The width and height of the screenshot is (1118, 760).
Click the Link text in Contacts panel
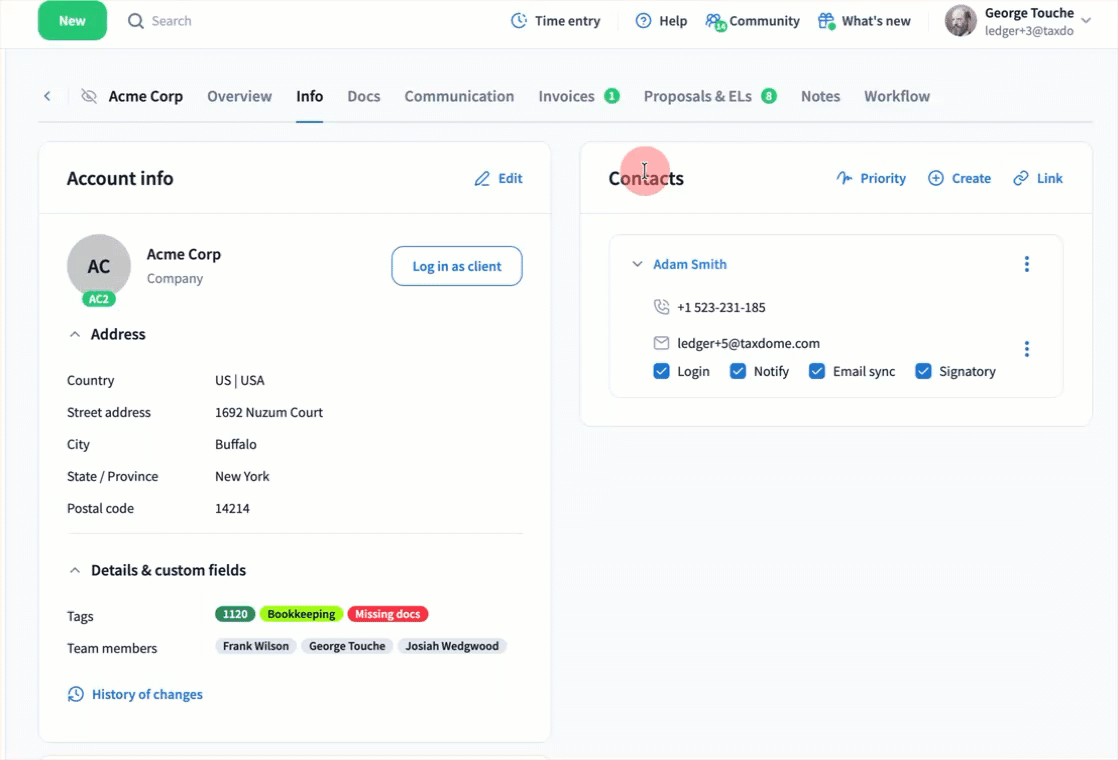(1050, 178)
